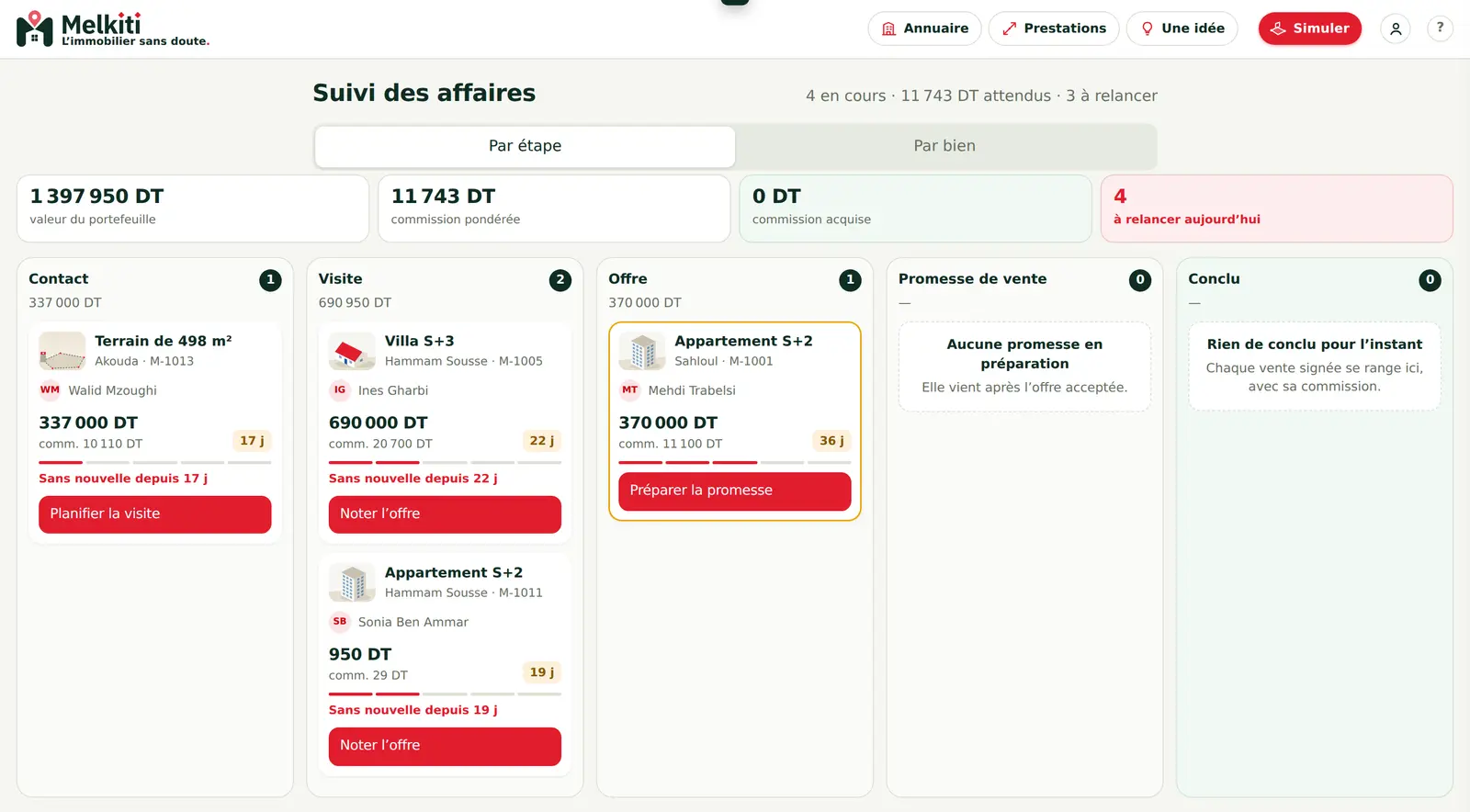Click Noter l'offre for Villa S+3
1470x812 pixels.
(x=445, y=514)
